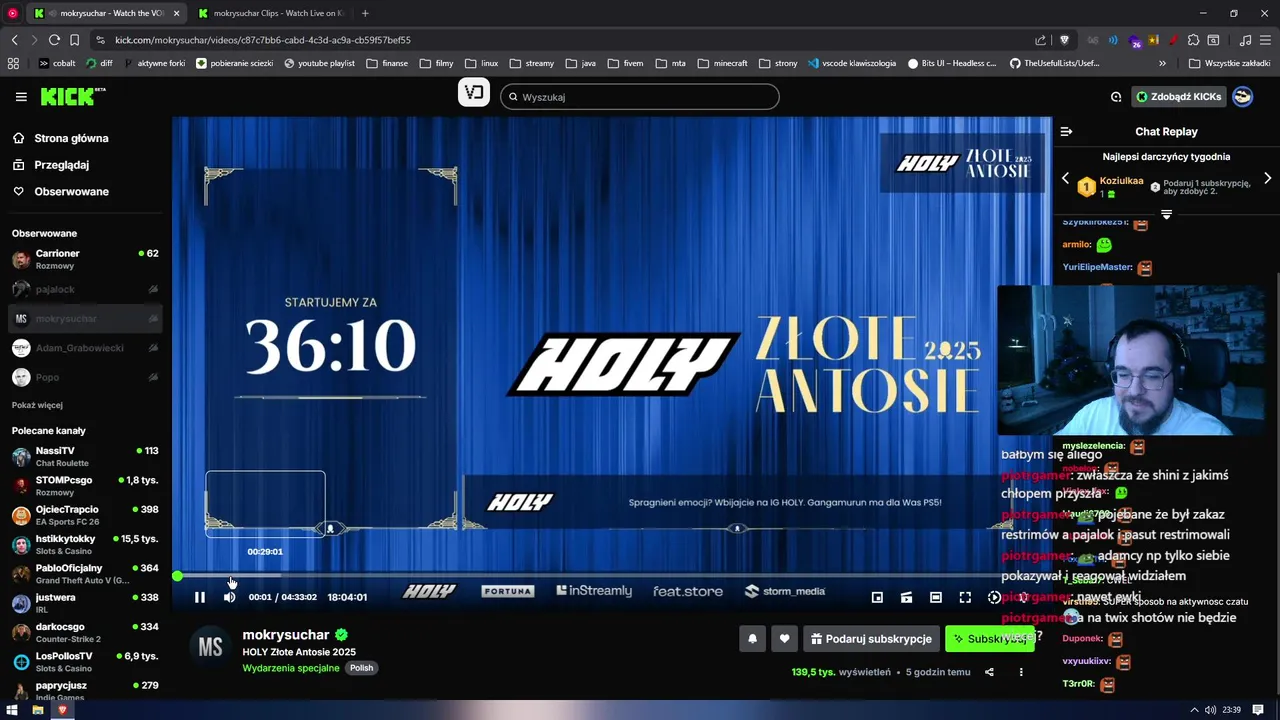Open the PabloOficjalny channel

coord(85,573)
